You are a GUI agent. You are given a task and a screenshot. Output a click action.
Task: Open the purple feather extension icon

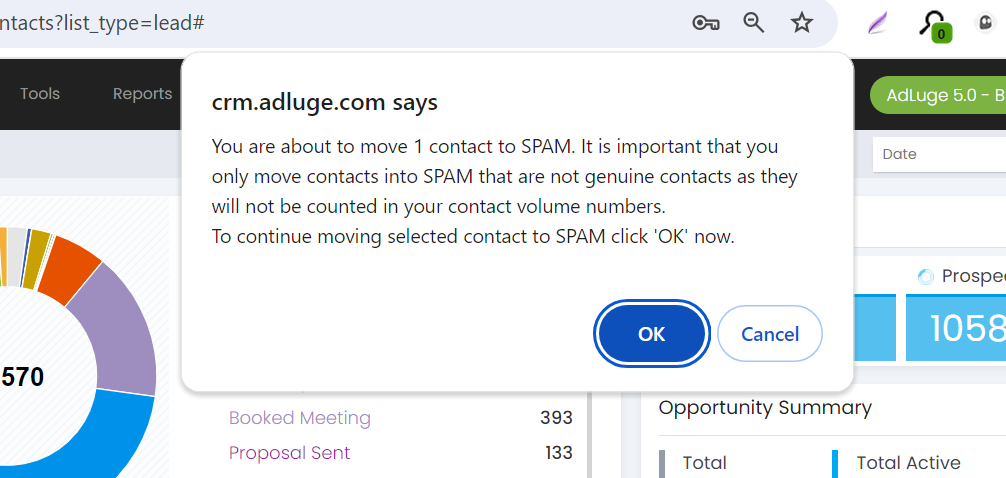pyautogui.click(x=877, y=23)
